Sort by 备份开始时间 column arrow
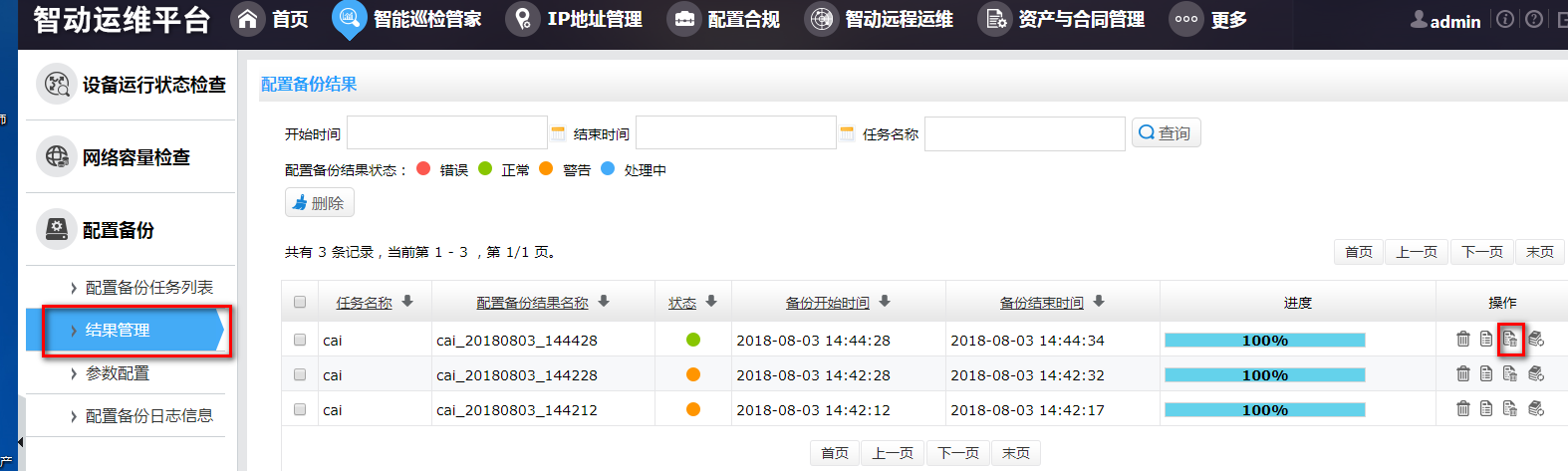The image size is (1568, 471). pos(885,302)
